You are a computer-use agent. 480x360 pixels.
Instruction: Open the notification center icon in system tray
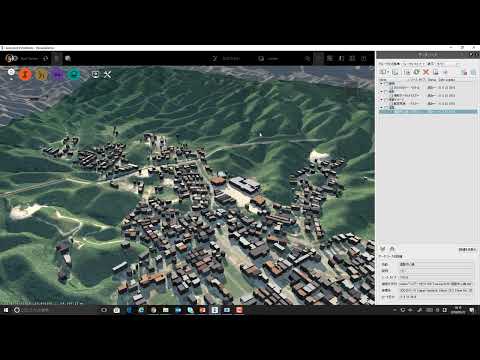[x=472, y=310]
